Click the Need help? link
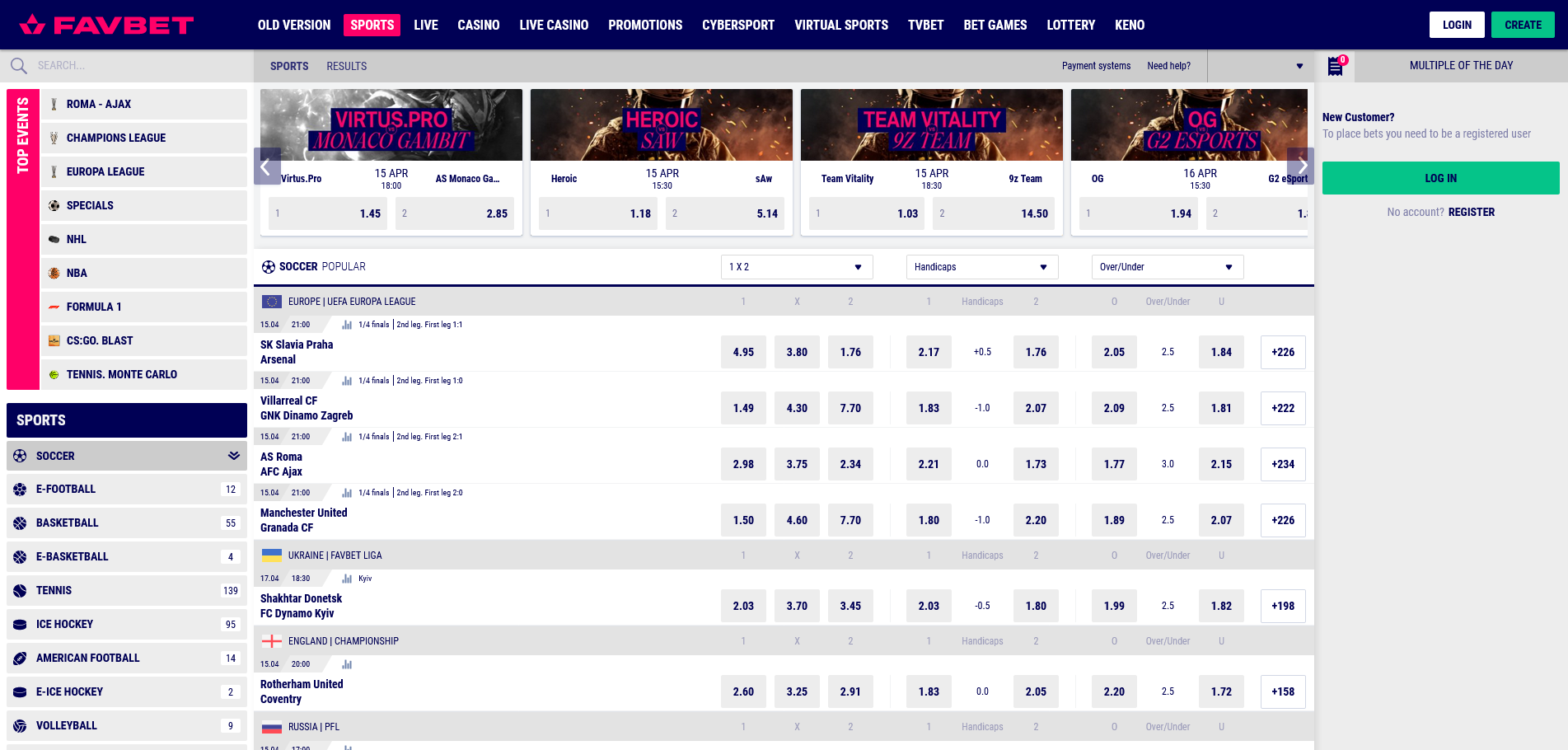The image size is (1568, 750). (x=1168, y=66)
